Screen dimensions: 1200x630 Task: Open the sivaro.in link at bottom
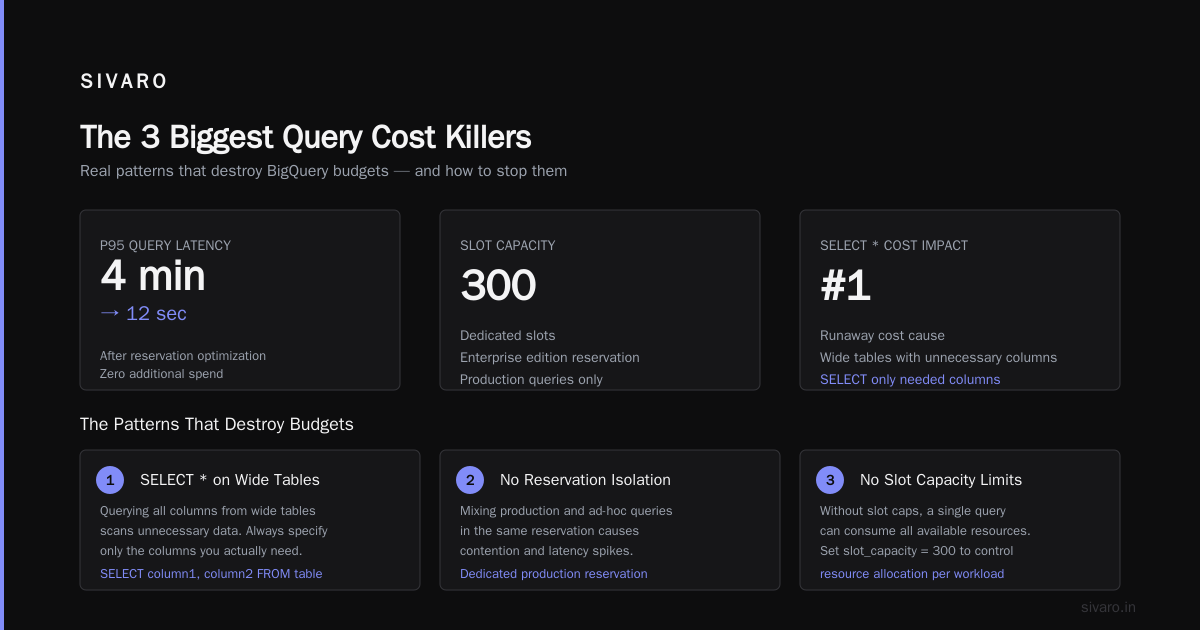[x=1108, y=607]
